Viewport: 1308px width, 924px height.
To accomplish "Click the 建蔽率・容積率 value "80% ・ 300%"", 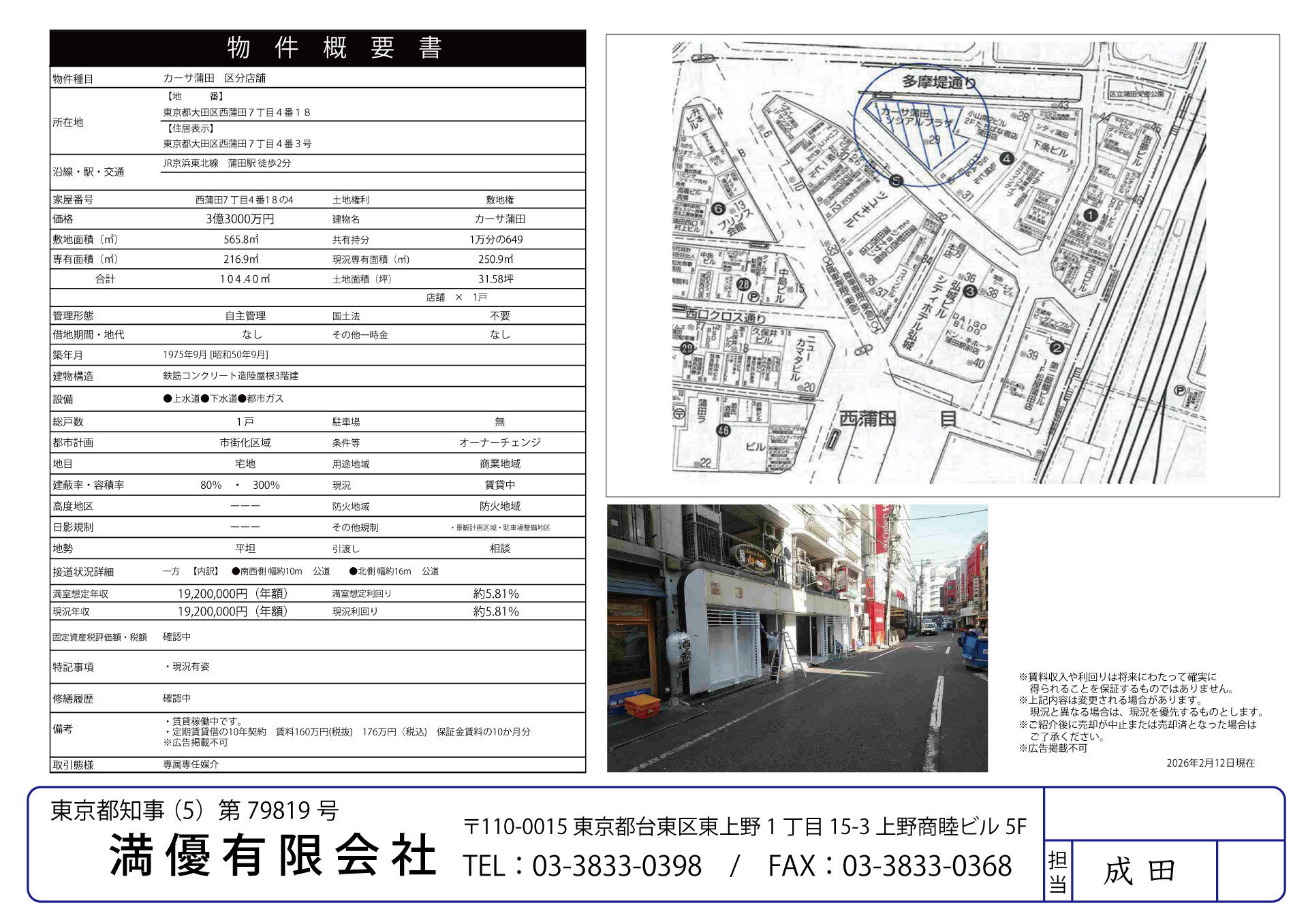I will [240, 485].
